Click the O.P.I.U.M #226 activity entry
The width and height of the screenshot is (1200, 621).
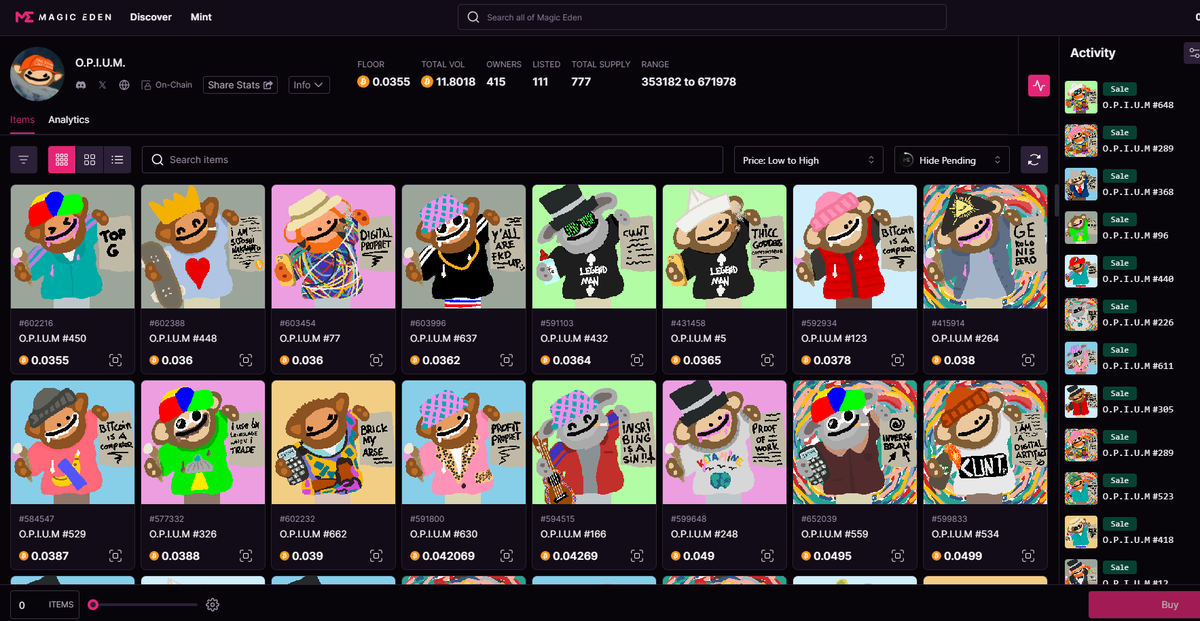pyautogui.click(x=1130, y=315)
